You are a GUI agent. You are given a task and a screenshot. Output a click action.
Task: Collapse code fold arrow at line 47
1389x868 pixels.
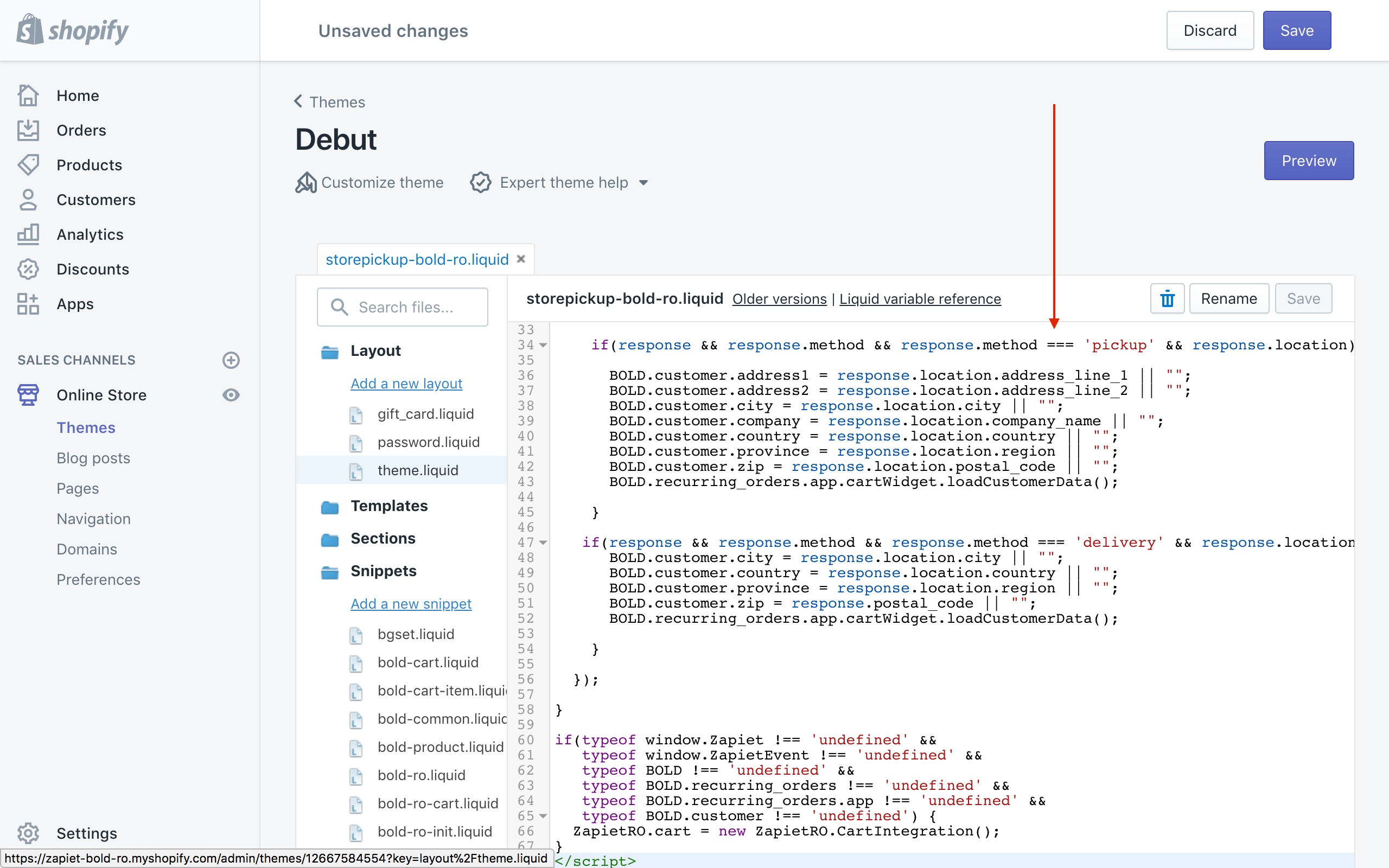(x=543, y=542)
